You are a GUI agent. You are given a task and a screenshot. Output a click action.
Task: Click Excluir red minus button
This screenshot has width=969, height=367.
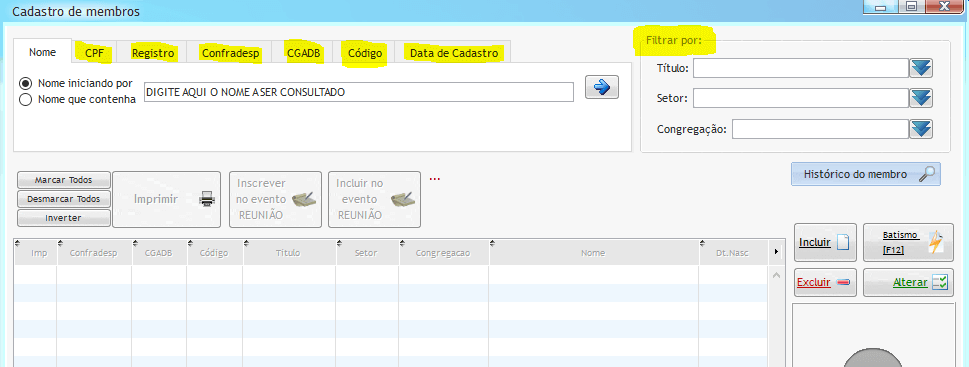coord(825,282)
